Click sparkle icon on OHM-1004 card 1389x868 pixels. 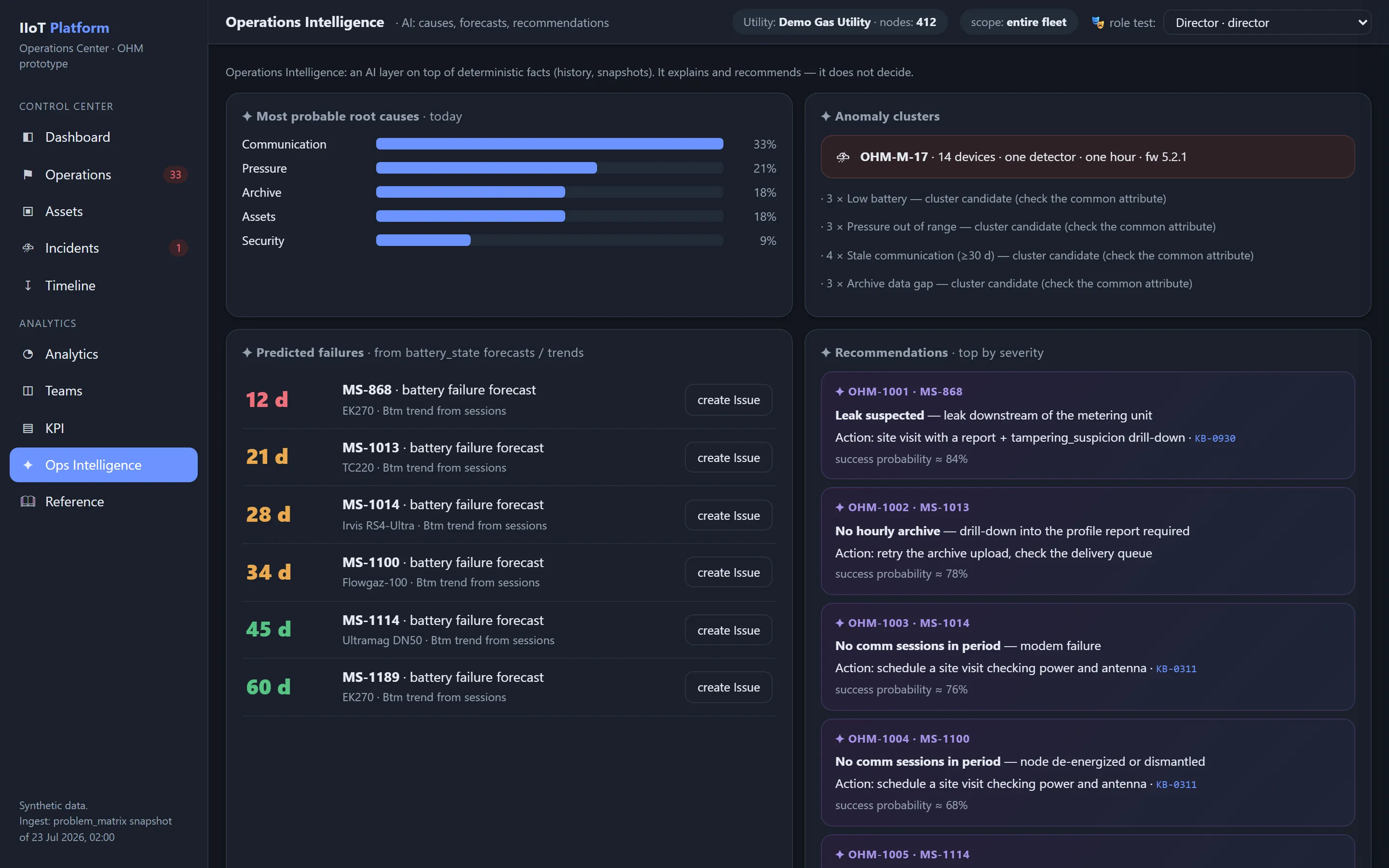pos(840,739)
